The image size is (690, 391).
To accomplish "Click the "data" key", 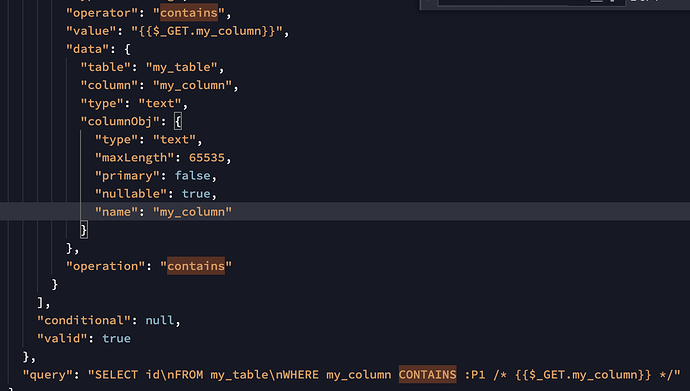I will click(x=87, y=49).
